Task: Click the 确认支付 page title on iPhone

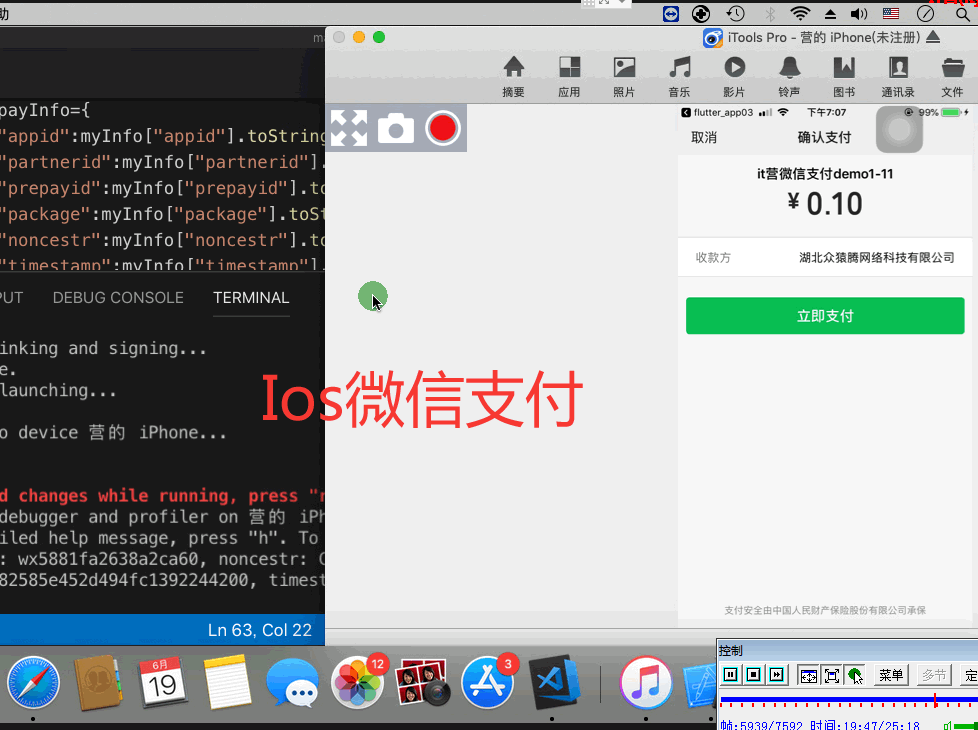Action: pyautogui.click(x=824, y=137)
